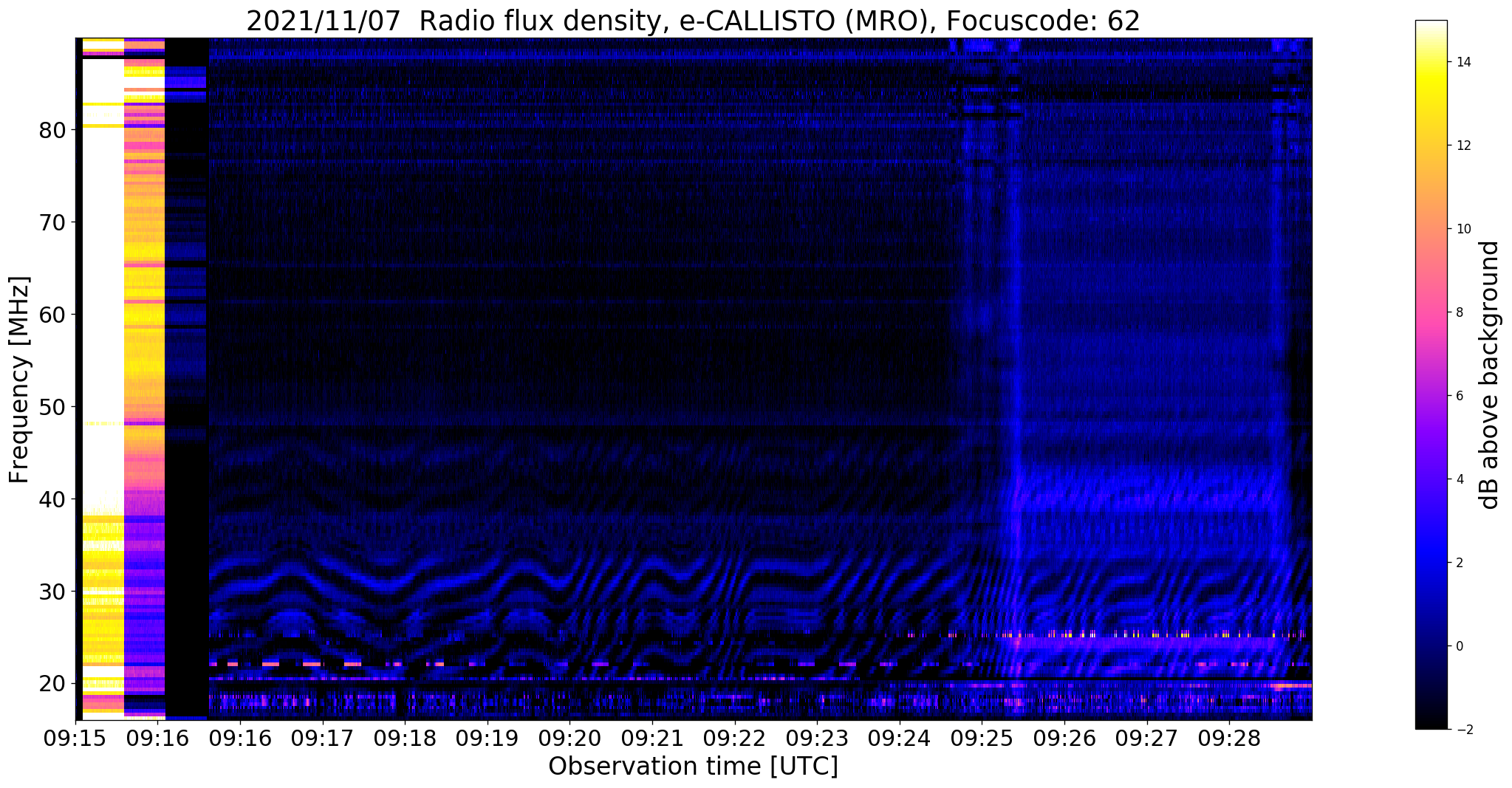Click the 09:28 time tick label
Image resolution: width=1512 pixels, height=788 pixels.
pos(1229,739)
